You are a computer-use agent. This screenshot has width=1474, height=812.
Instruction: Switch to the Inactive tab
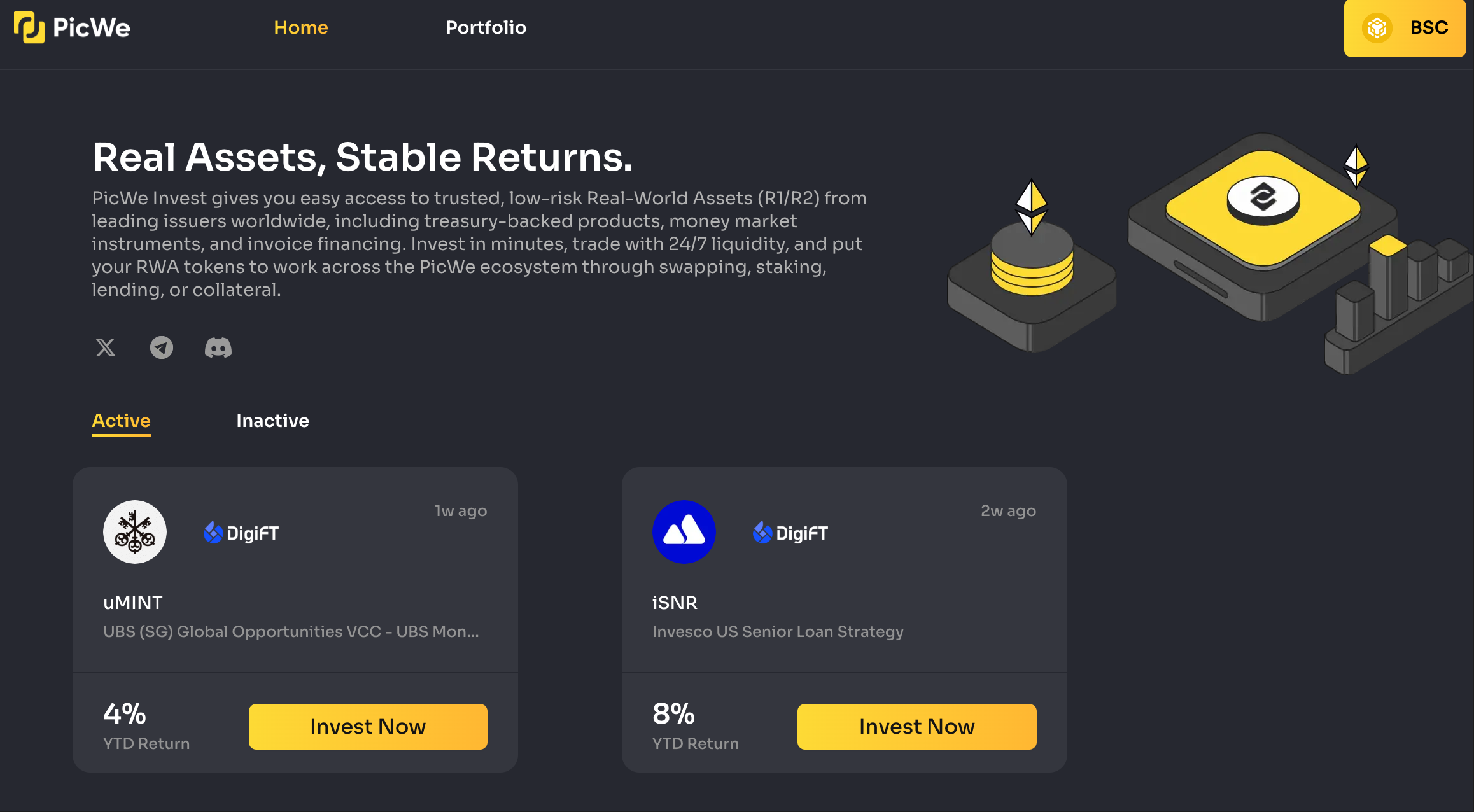pyautogui.click(x=272, y=421)
